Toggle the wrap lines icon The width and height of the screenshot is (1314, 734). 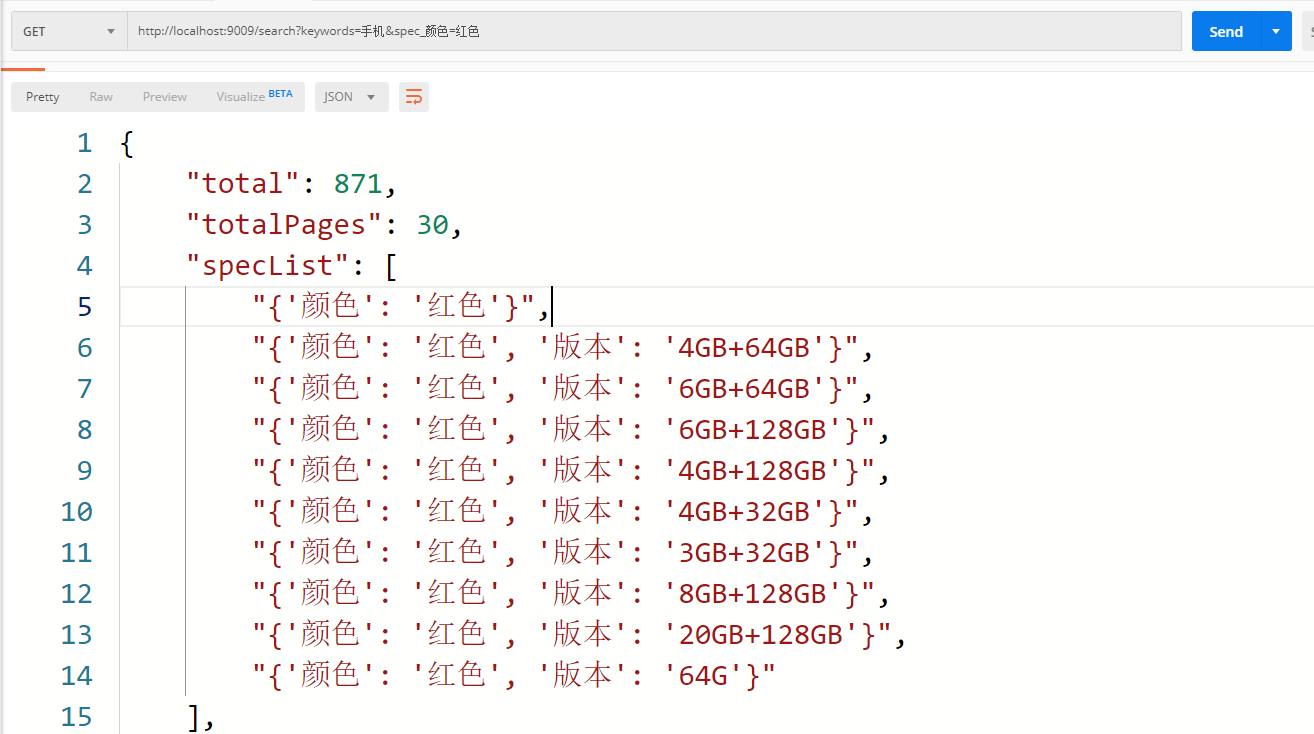tap(414, 97)
